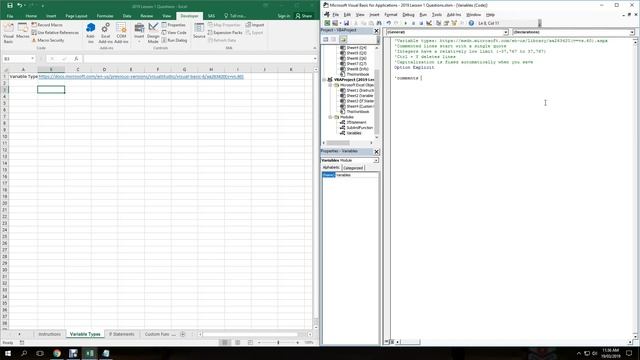Viewport: 640px width, 360px height.
Task: Switch to Categorized properties tab
Action: click(x=353, y=168)
